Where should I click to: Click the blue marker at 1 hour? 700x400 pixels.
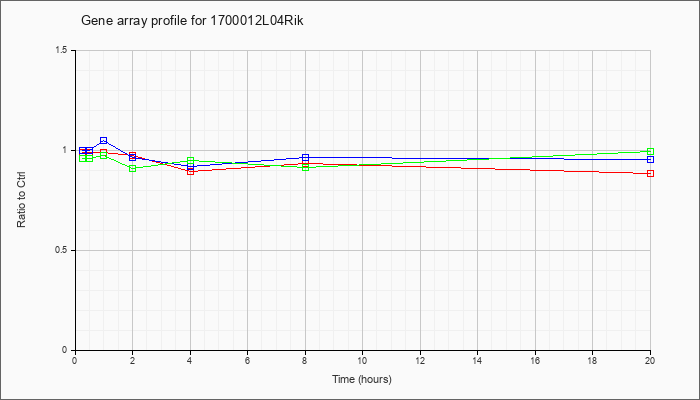[104, 141]
